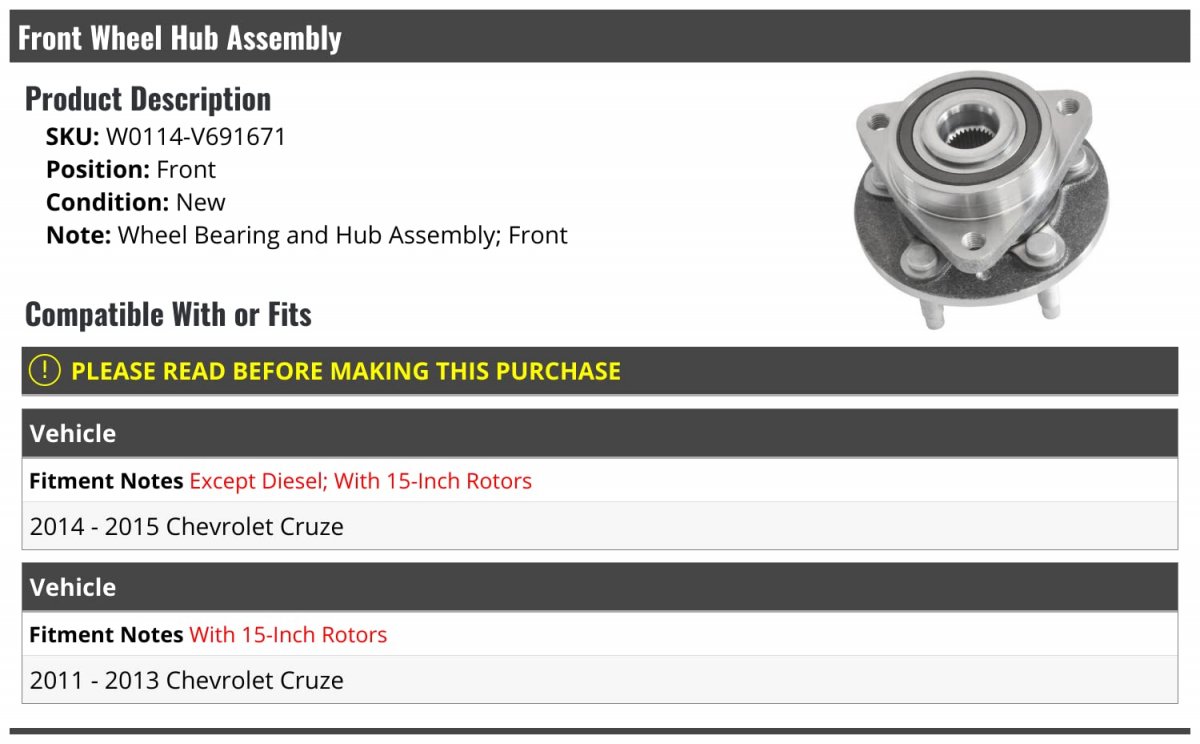Select the Position: Front line

click(x=131, y=170)
